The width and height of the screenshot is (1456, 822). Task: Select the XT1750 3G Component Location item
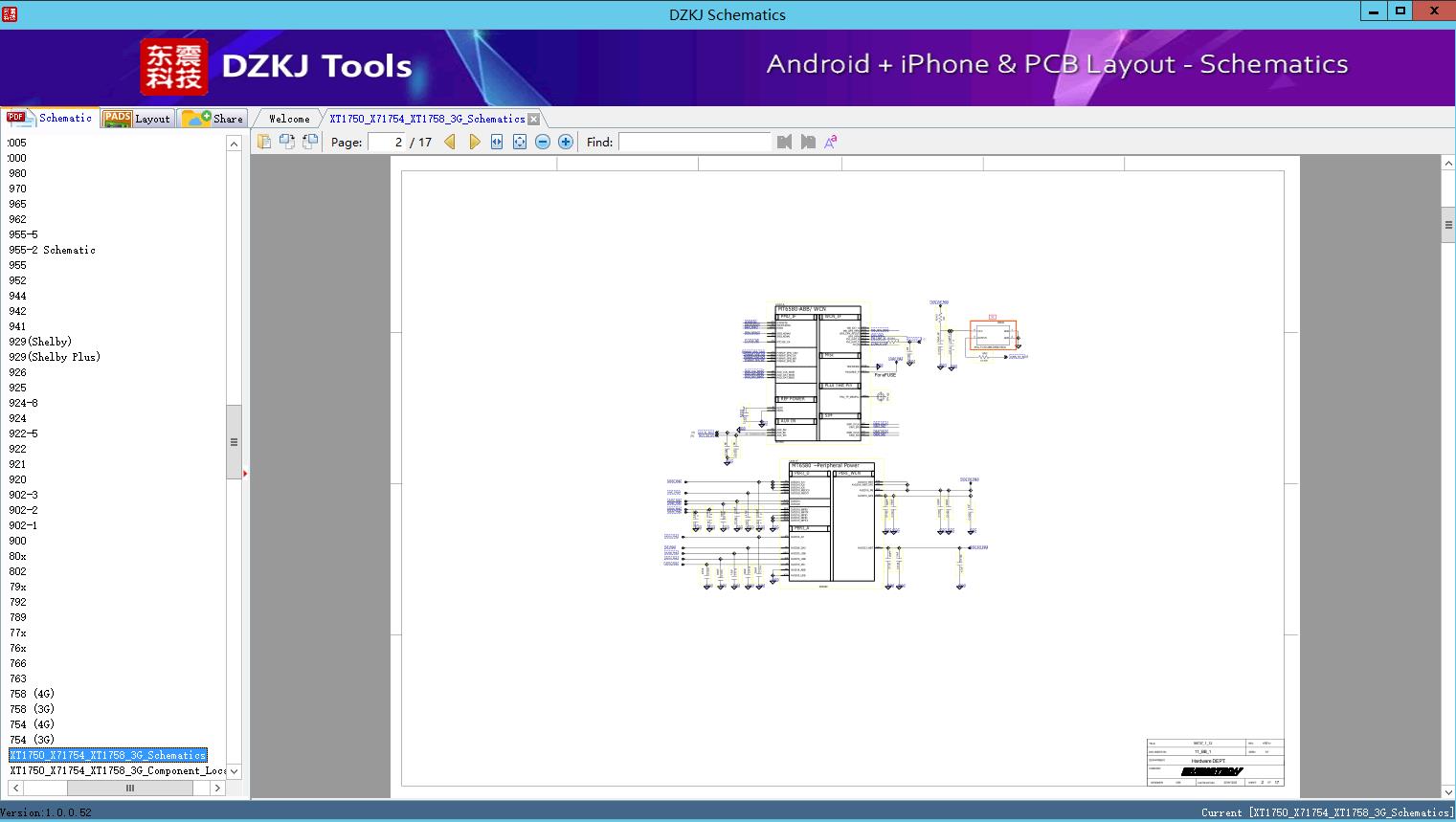pyautogui.click(x=118, y=770)
